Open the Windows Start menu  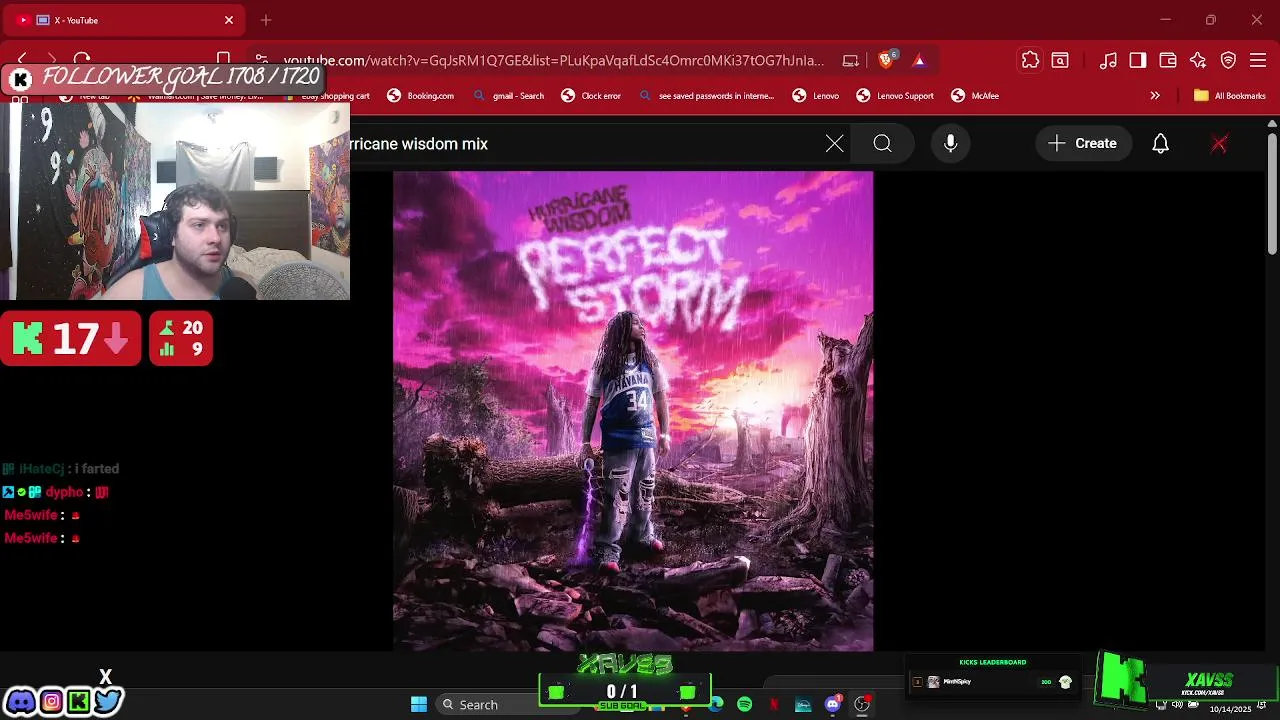(419, 704)
